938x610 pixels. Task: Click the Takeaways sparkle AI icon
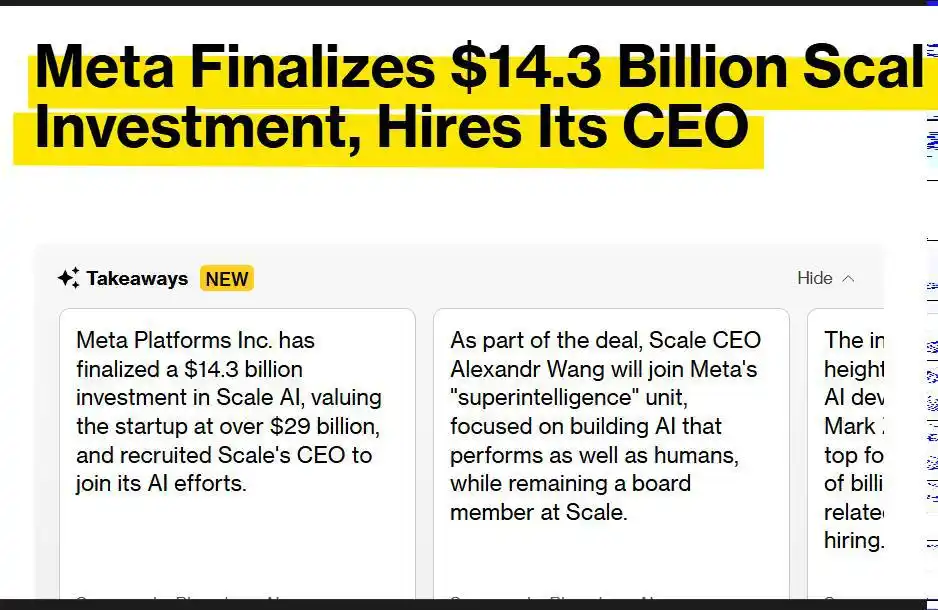pyautogui.click(x=68, y=278)
